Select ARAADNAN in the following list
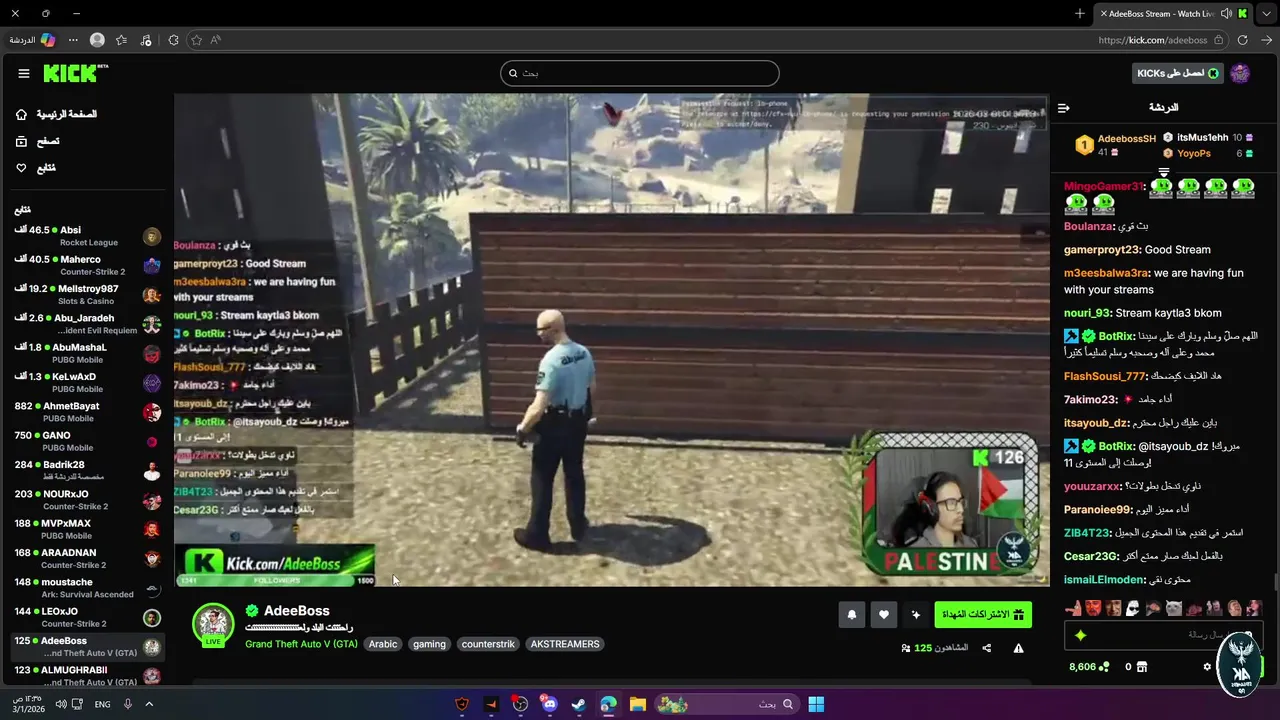The width and height of the screenshot is (1280, 720). tap(88, 558)
